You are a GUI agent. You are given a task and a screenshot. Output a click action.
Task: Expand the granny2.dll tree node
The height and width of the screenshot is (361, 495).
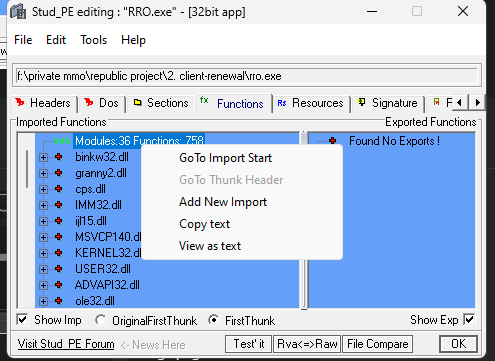43,173
